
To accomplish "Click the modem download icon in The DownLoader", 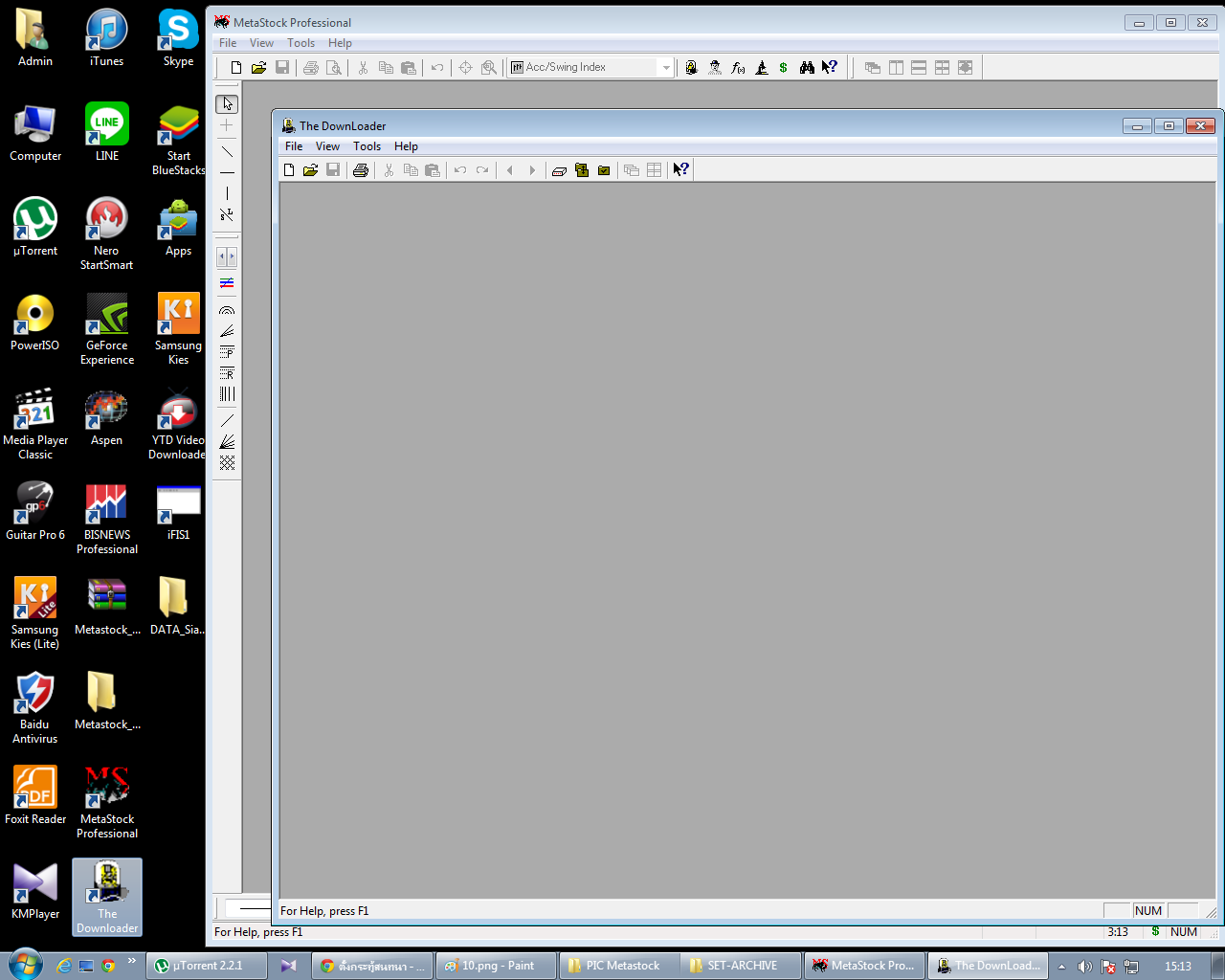I will (x=559, y=170).
